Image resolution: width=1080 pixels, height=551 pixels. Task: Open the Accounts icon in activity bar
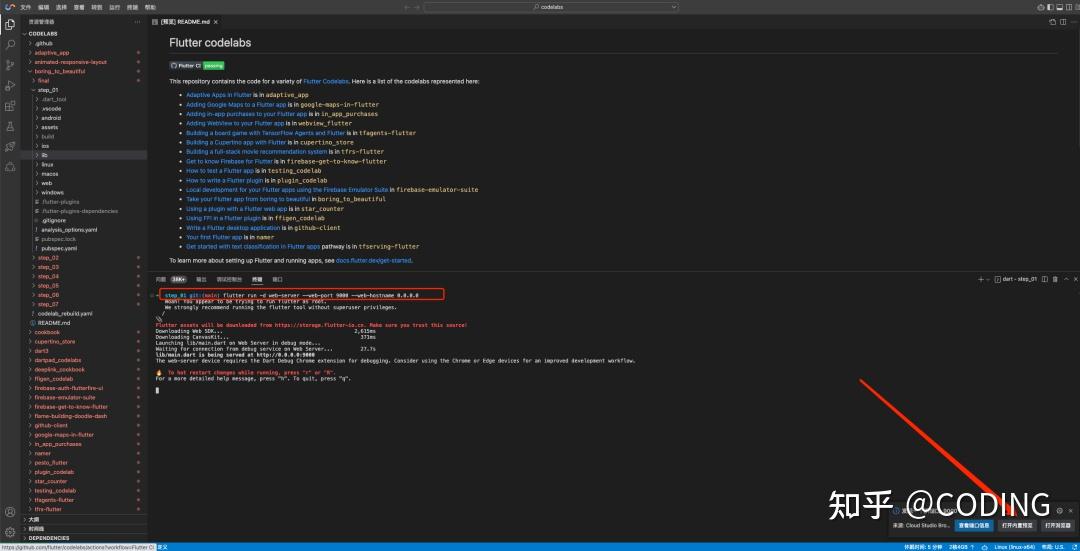(x=10, y=512)
